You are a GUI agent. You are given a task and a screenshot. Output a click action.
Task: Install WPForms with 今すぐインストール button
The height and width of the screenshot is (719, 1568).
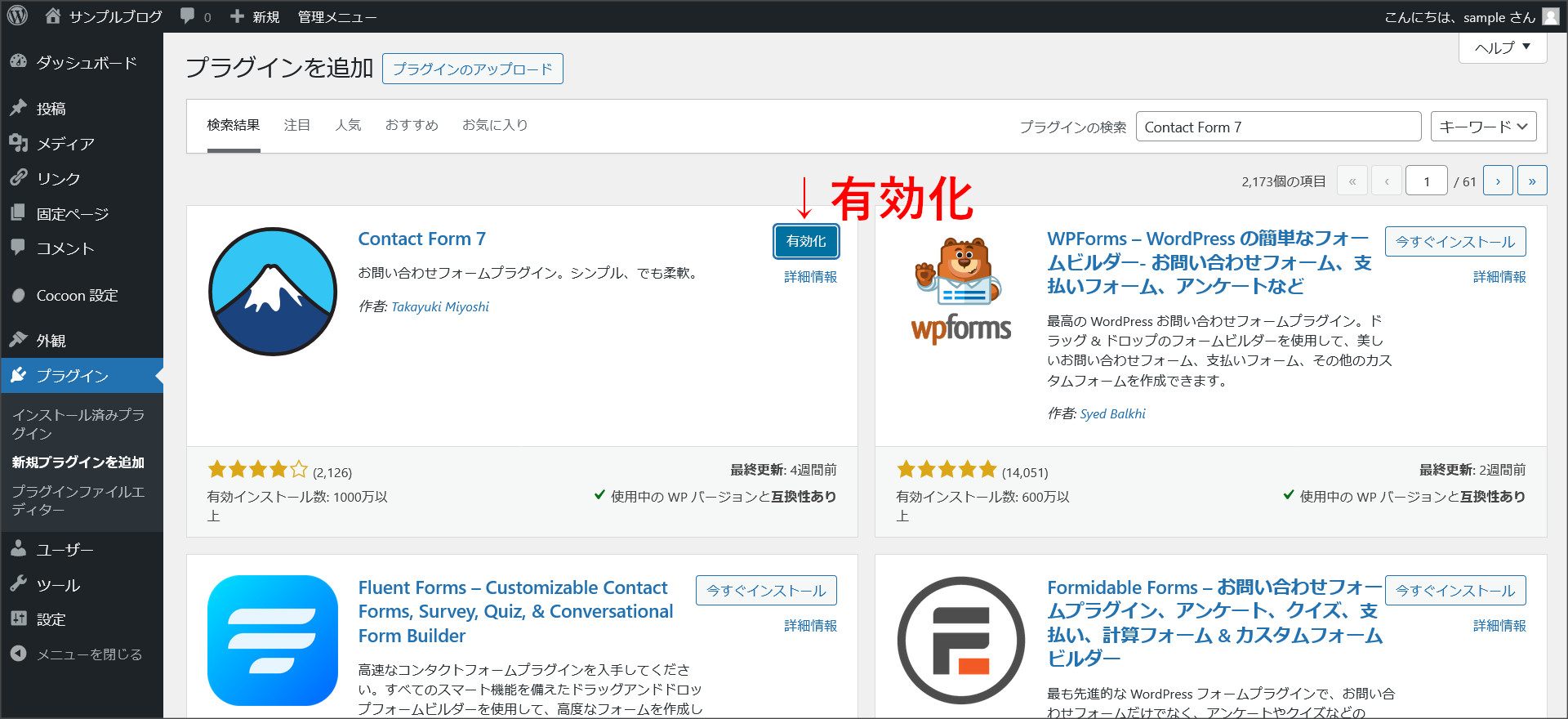click(1454, 242)
